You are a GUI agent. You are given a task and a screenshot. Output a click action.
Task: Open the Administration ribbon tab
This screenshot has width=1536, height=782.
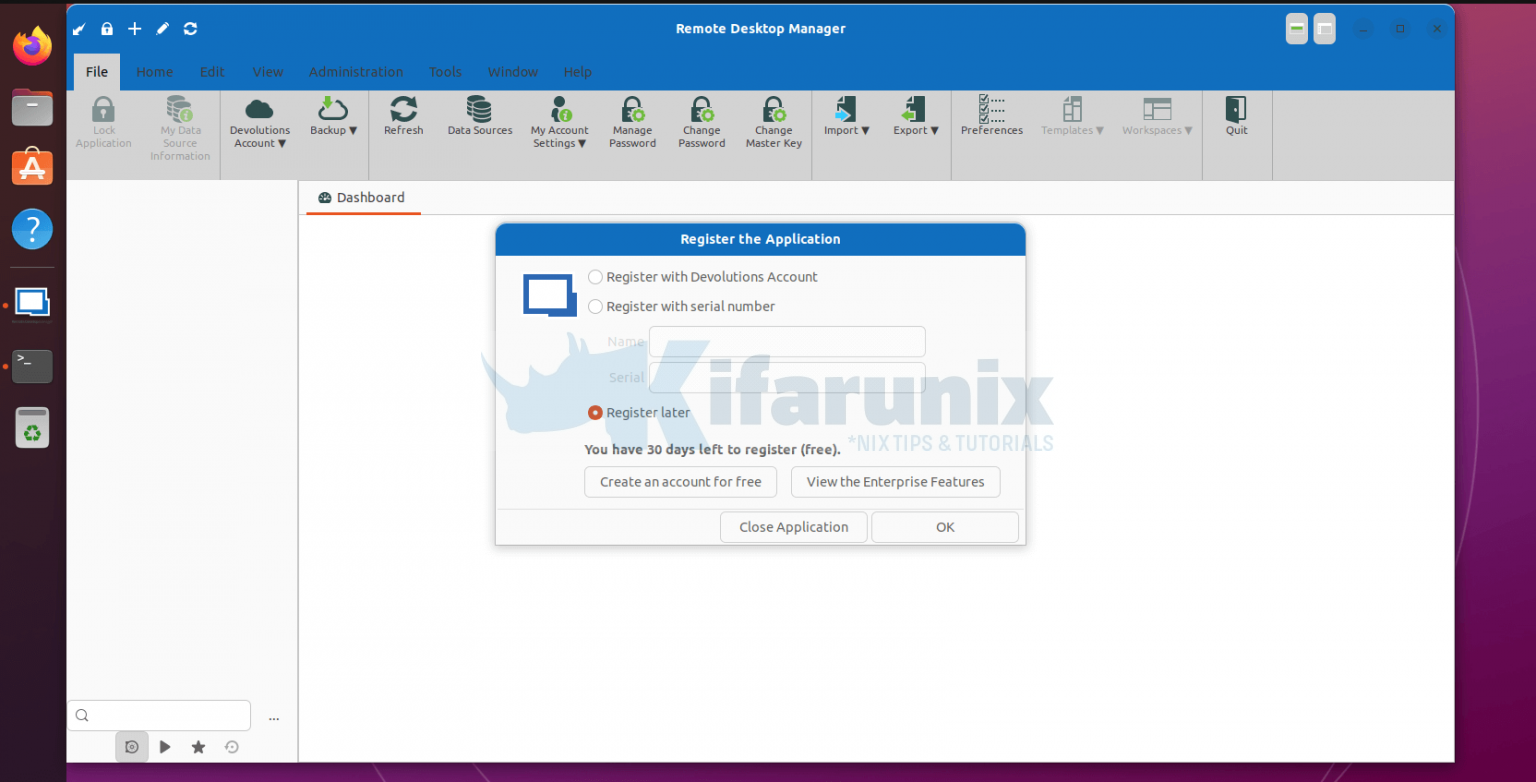click(356, 72)
